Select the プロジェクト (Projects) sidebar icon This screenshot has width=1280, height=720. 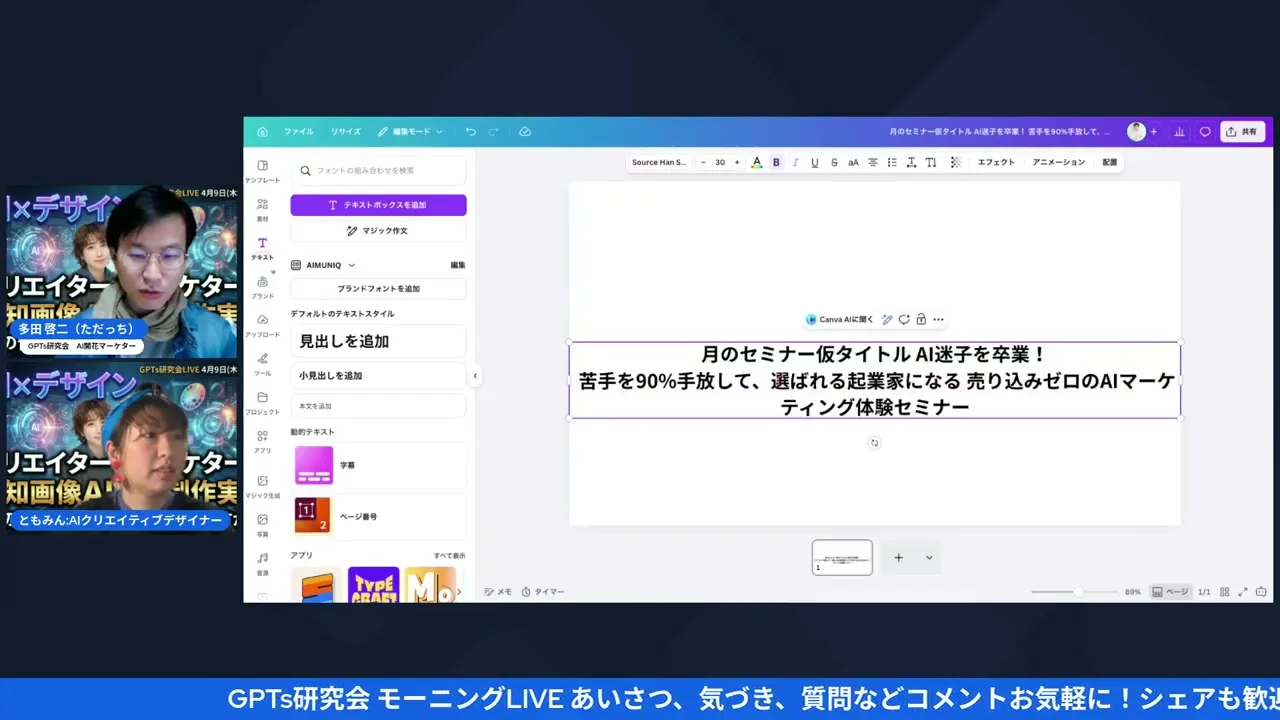tap(262, 398)
